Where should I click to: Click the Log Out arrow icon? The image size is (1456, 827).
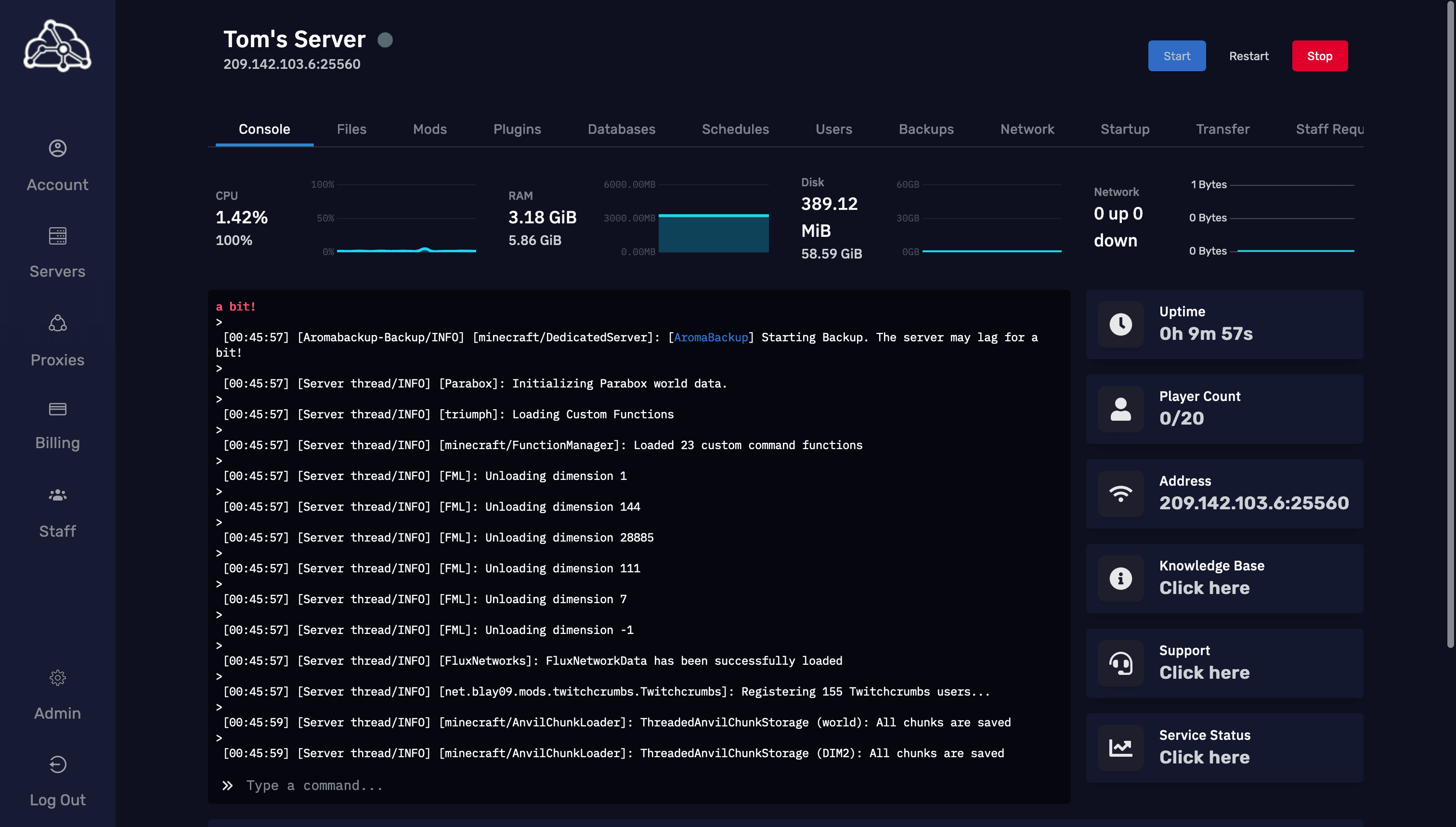(57, 764)
